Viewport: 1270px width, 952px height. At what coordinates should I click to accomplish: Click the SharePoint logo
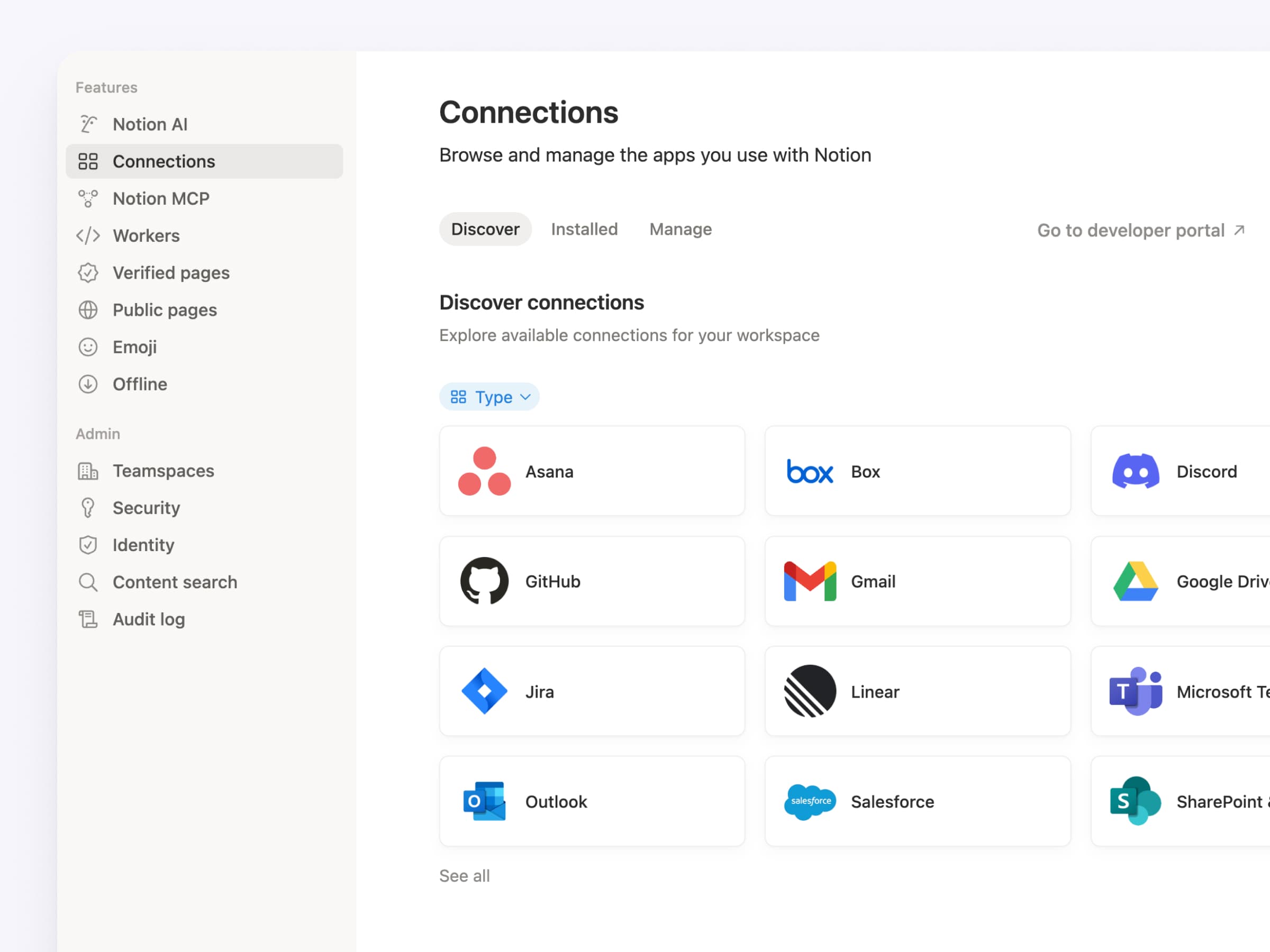1136,801
